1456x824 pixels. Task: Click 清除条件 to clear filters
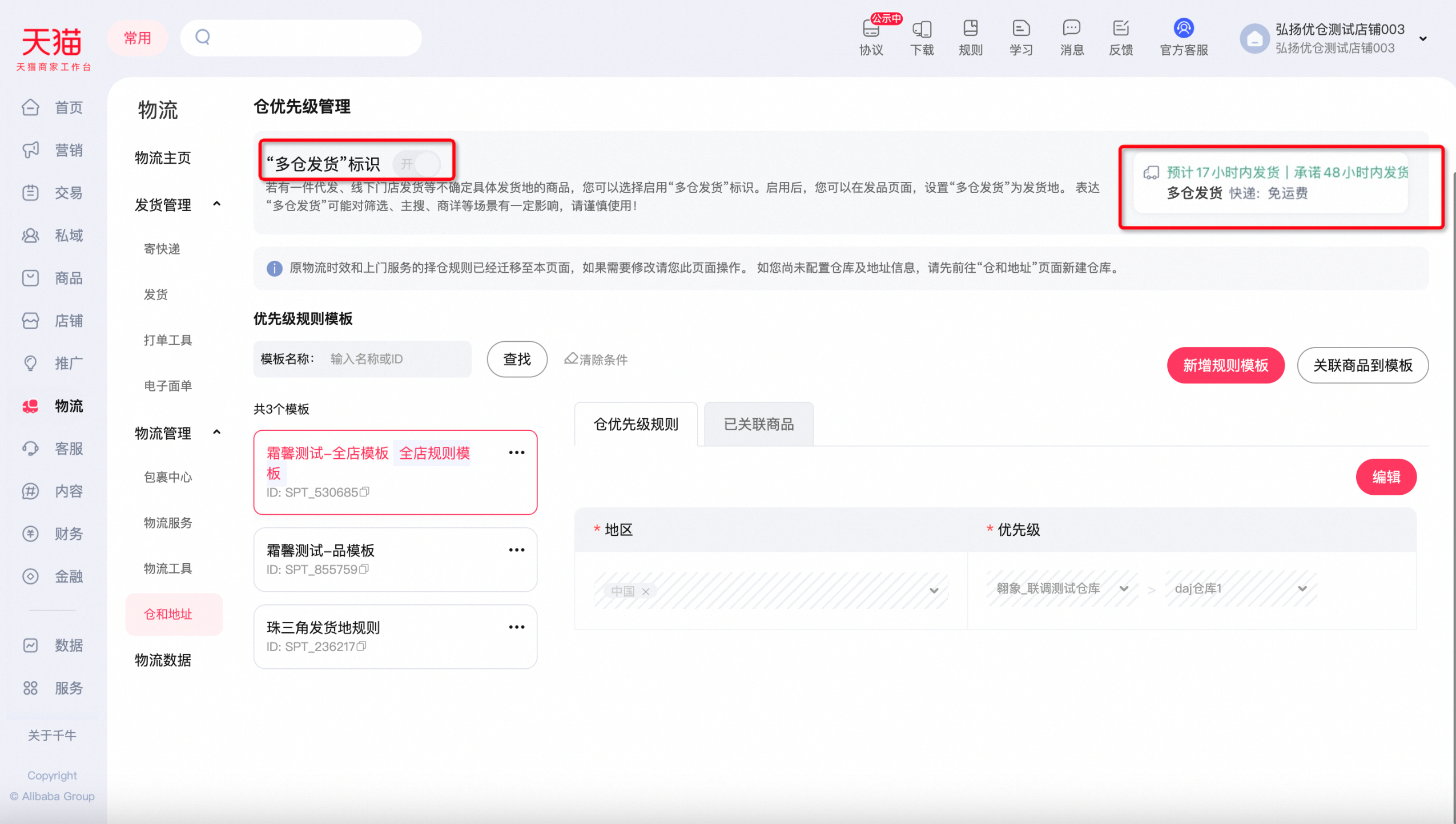pyautogui.click(x=596, y=359)
